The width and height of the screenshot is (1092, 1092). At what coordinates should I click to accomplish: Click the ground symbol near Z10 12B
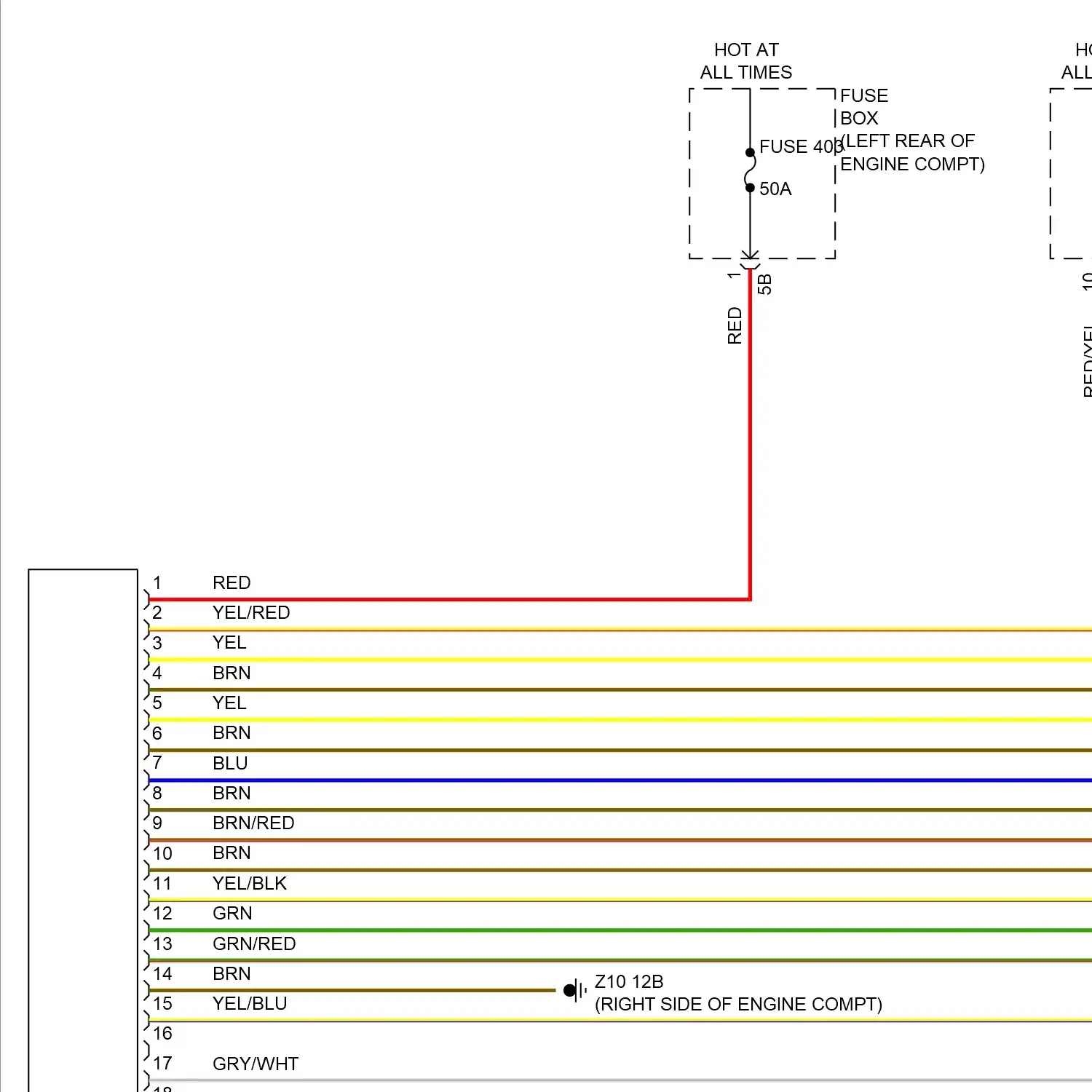pos(575,990)
